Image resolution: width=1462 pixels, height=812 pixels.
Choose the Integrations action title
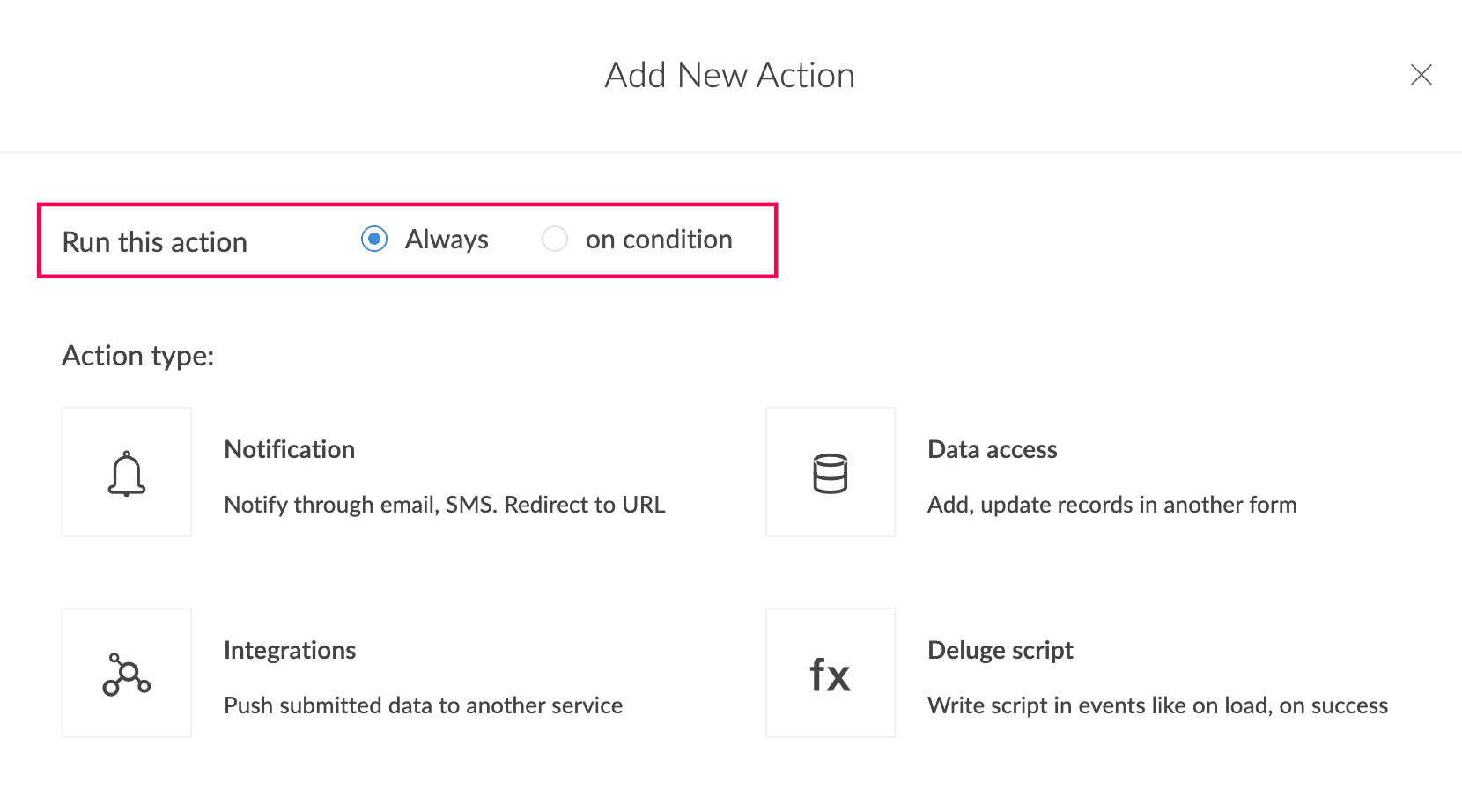290,651
